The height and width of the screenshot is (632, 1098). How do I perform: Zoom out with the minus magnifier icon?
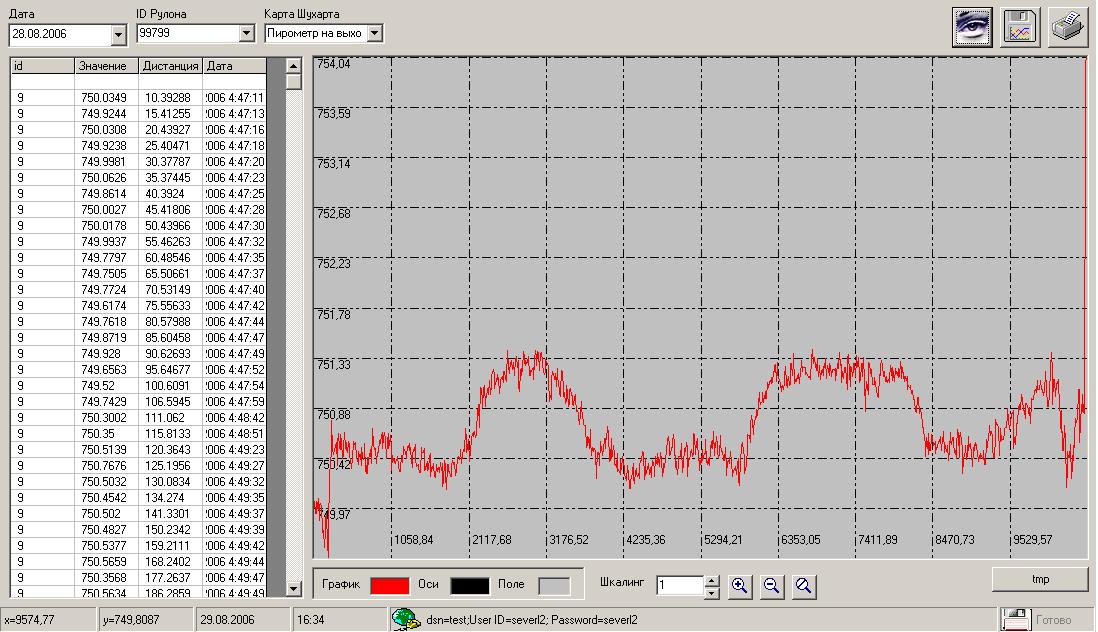[771, 586]
